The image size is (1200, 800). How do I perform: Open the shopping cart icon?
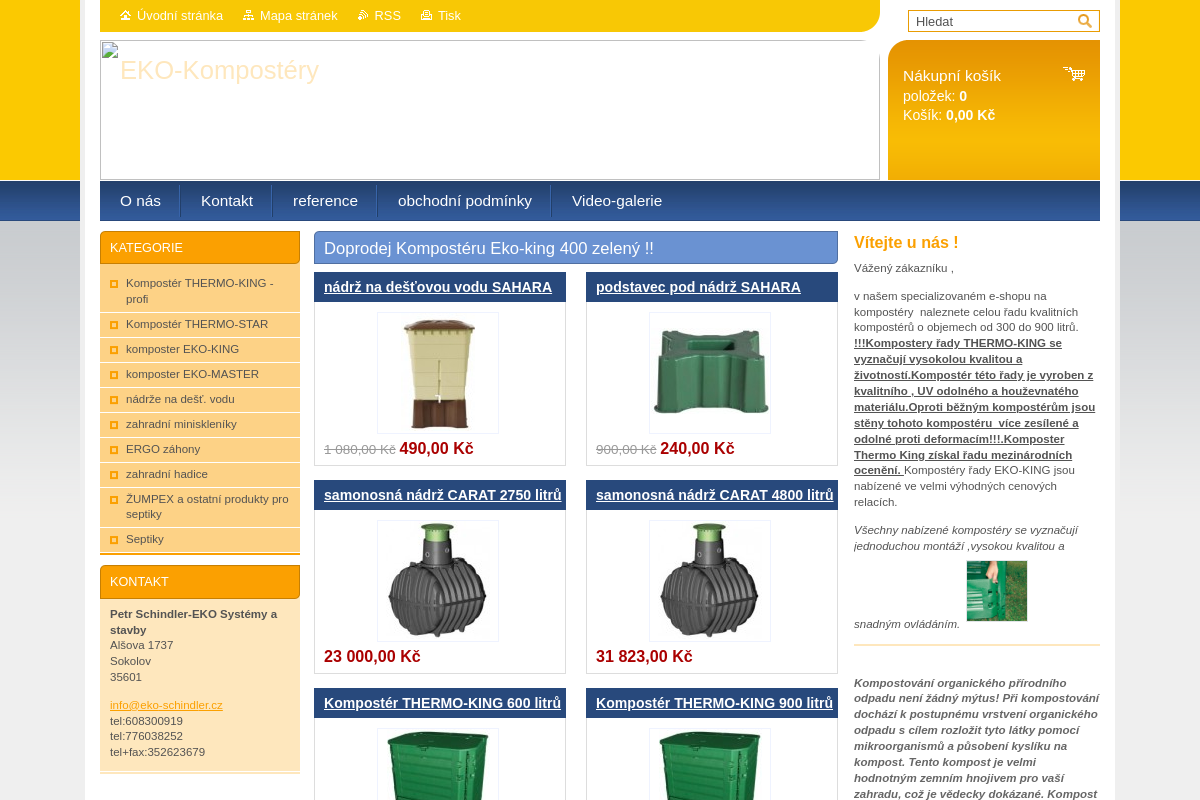[1074, 74]
